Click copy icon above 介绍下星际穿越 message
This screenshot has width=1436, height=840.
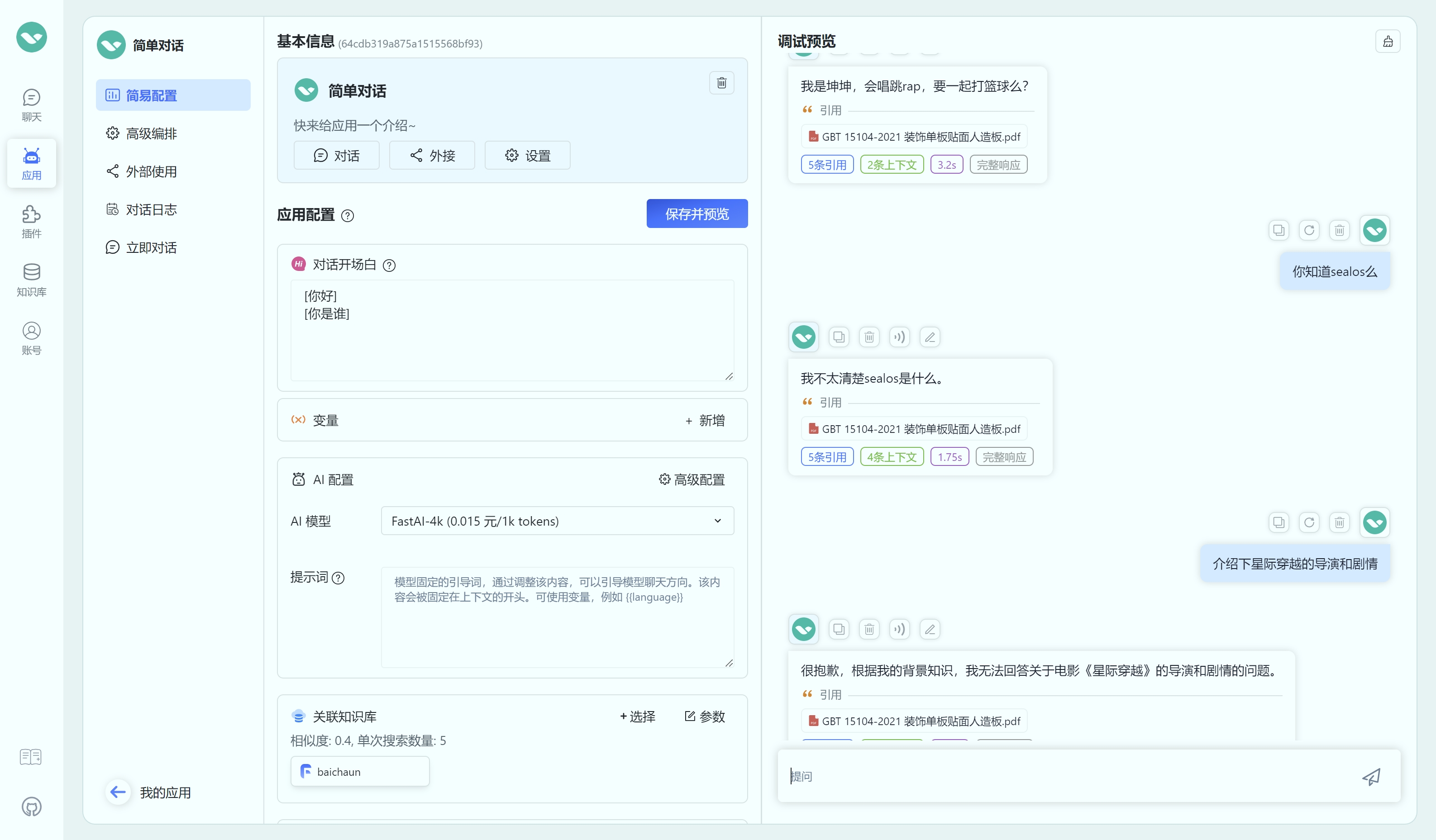click(x=1279, y=522)
